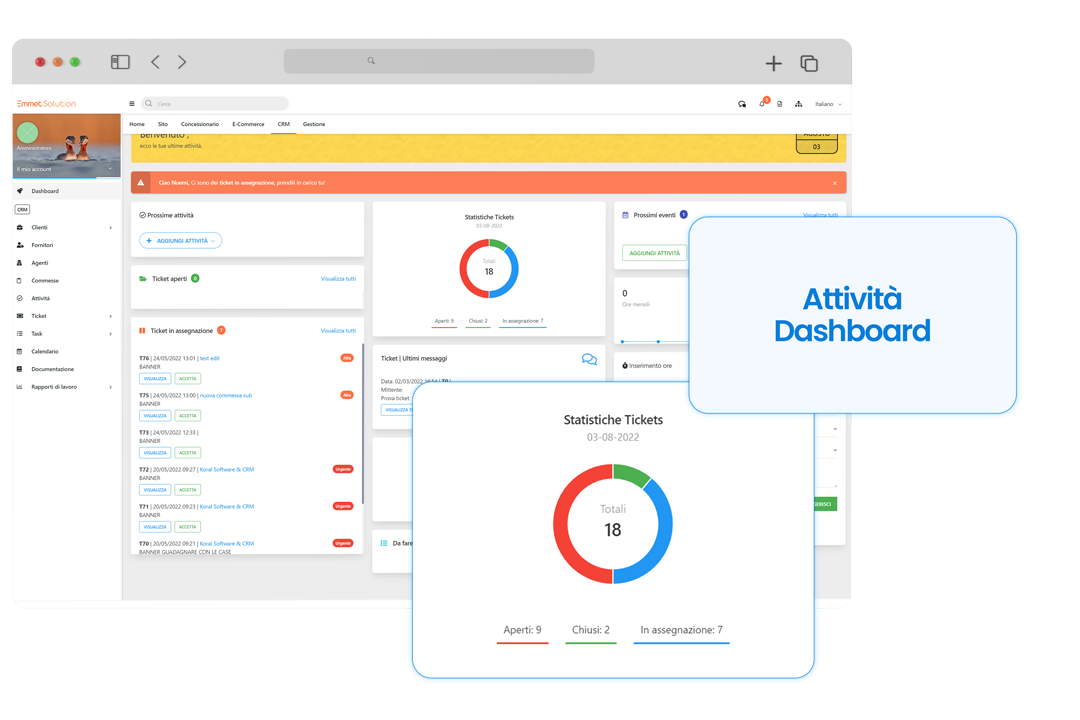The image size is (1080, 720).
Task: Click the Task list sidebar icon
Action: [19, 333]
